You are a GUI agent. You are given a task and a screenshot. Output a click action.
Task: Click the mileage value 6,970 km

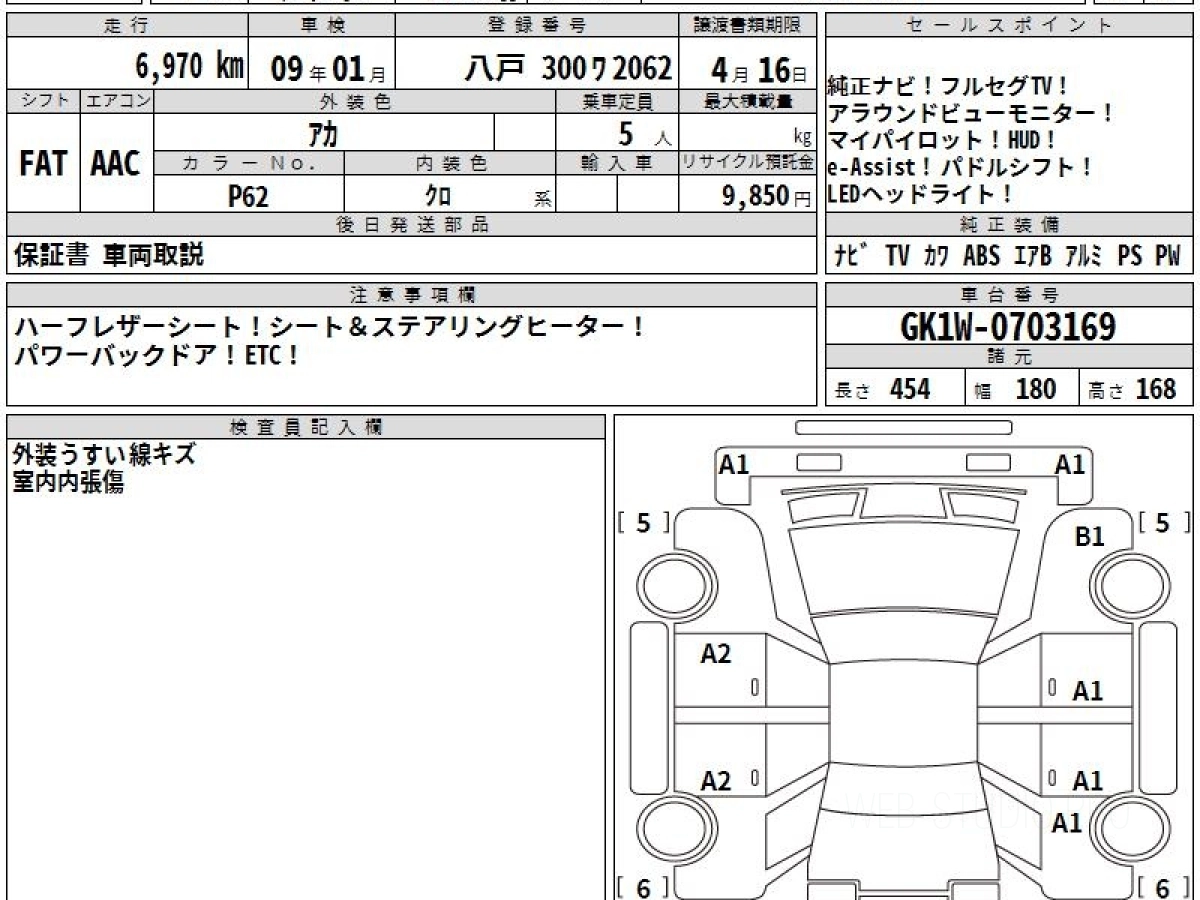(x=189, y=68)
